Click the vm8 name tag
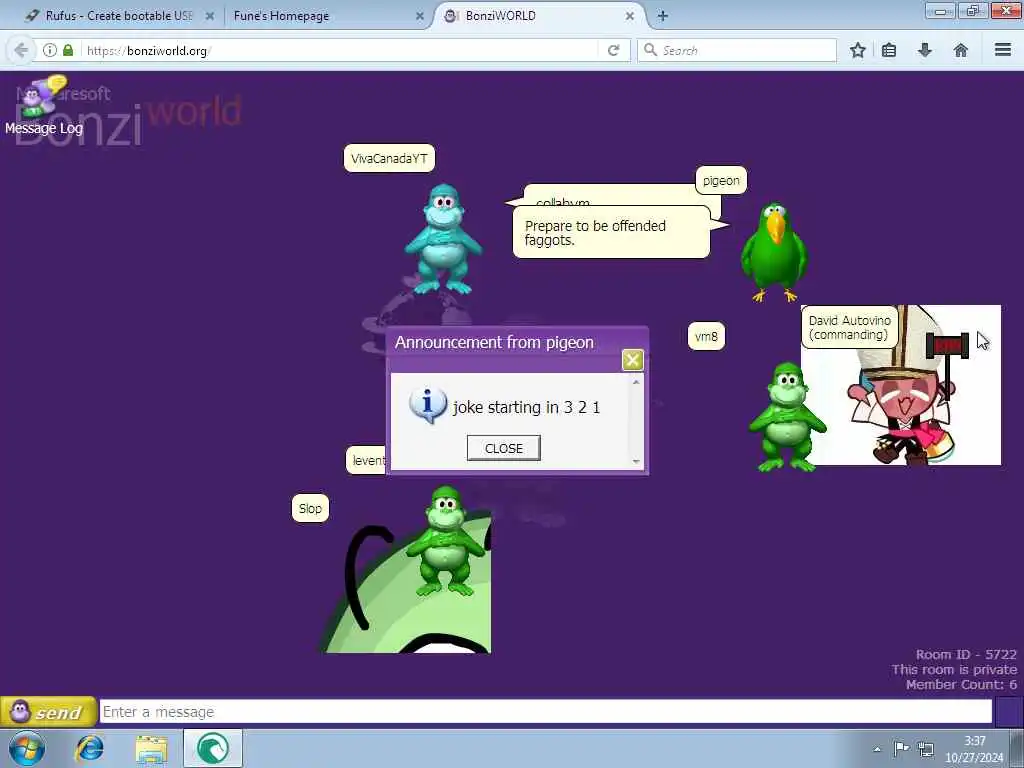1024x768 pixels. 706,336
